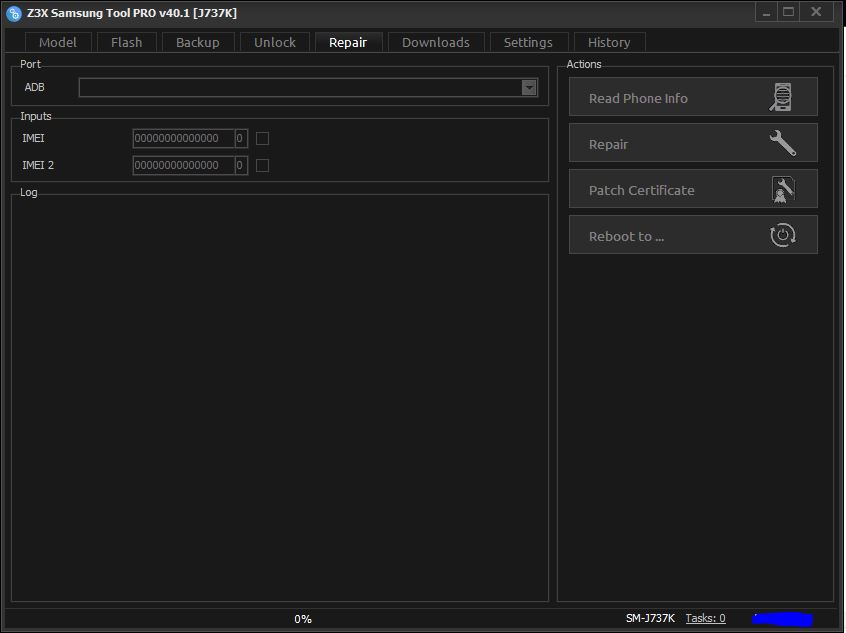Open the Tasks: 0 link

pyautogui.click(x=705, y=618)
